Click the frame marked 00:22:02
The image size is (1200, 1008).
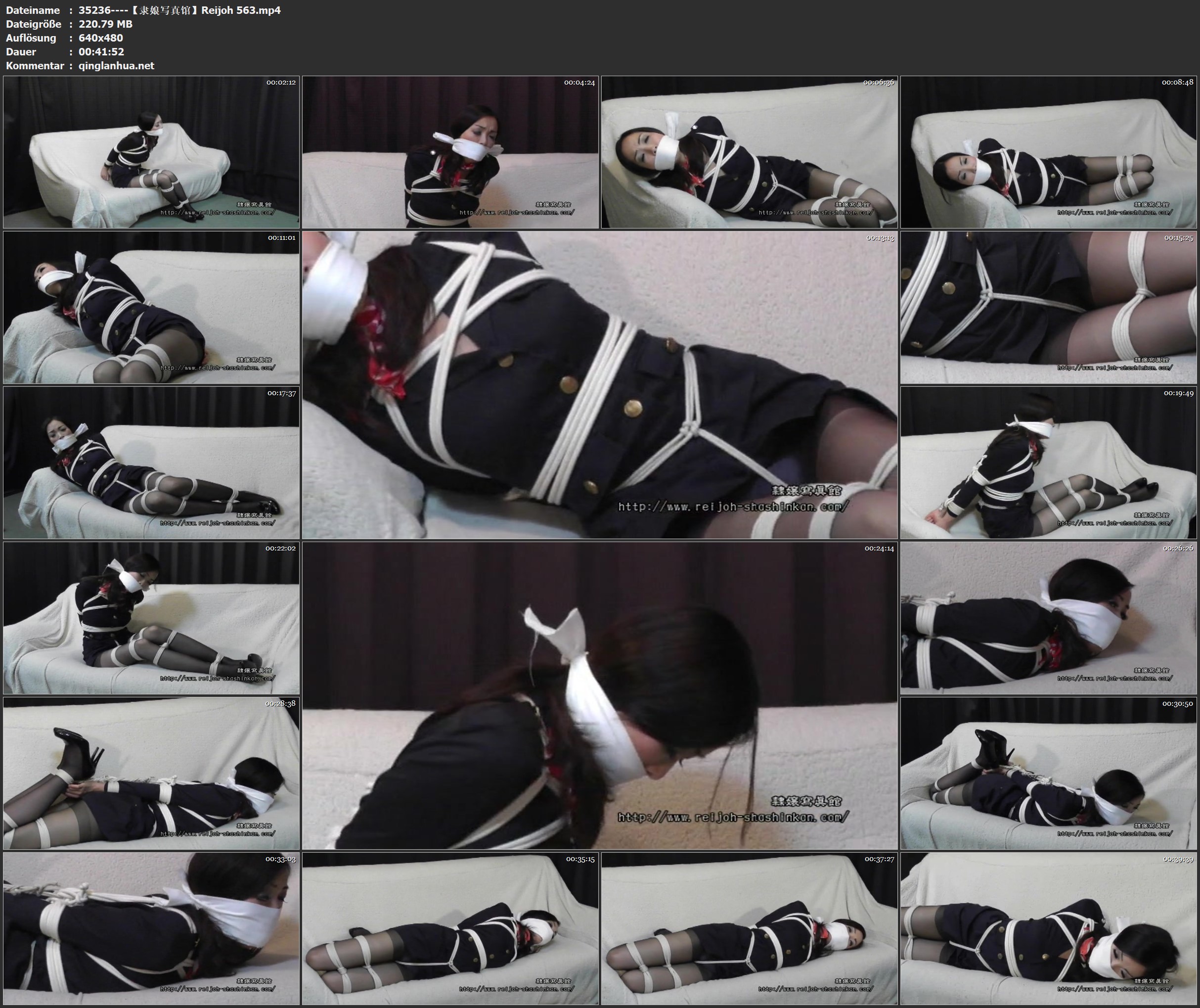[151, 617]
